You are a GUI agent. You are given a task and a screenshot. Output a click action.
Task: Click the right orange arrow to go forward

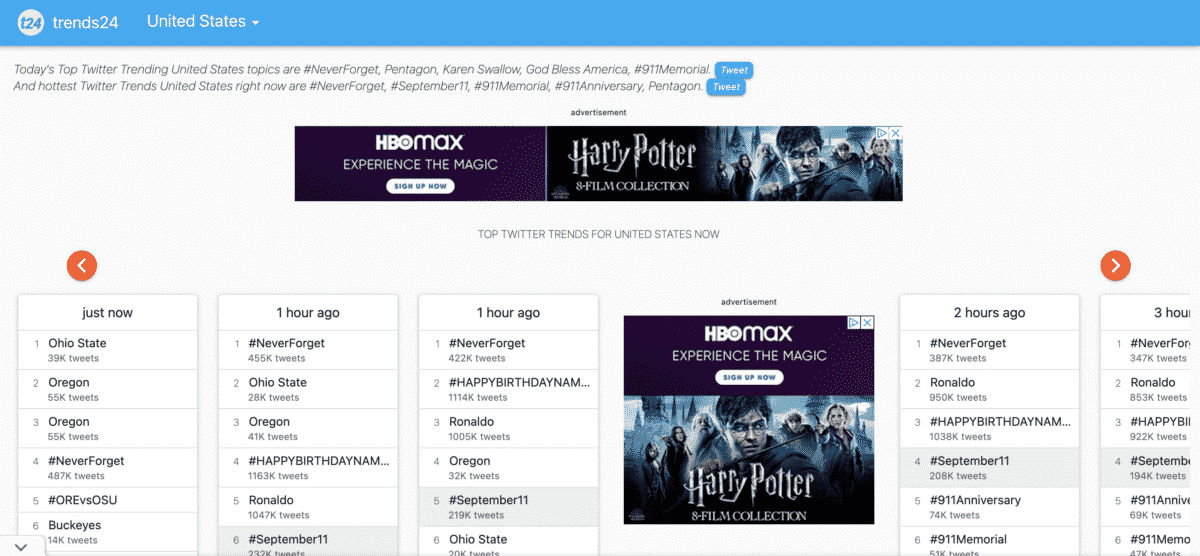(1115, 265)
